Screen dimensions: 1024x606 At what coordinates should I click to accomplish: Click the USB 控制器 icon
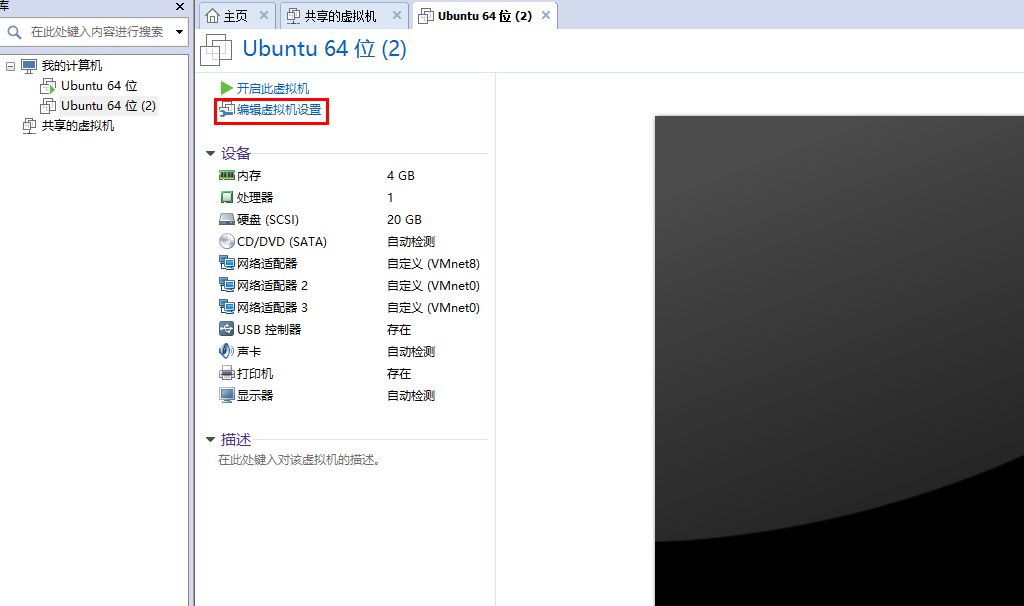point(227,329)
